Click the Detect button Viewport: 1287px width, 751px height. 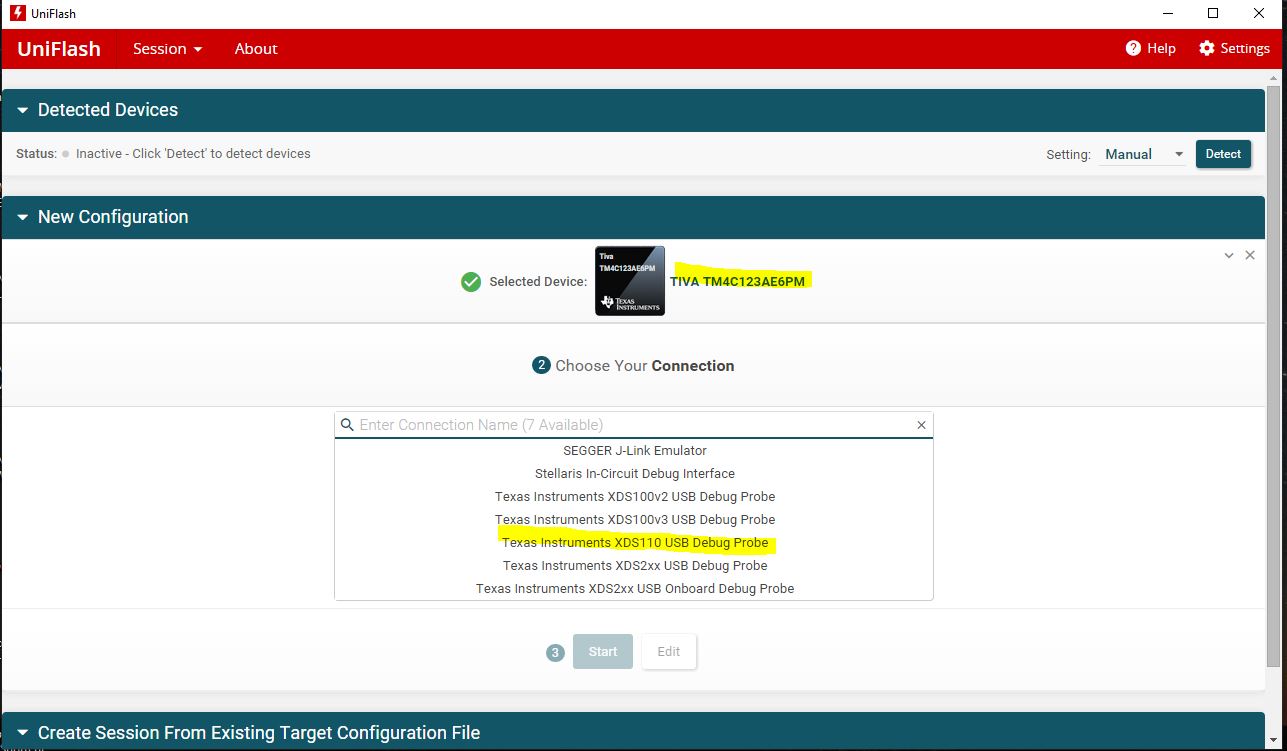point(1223,154)
